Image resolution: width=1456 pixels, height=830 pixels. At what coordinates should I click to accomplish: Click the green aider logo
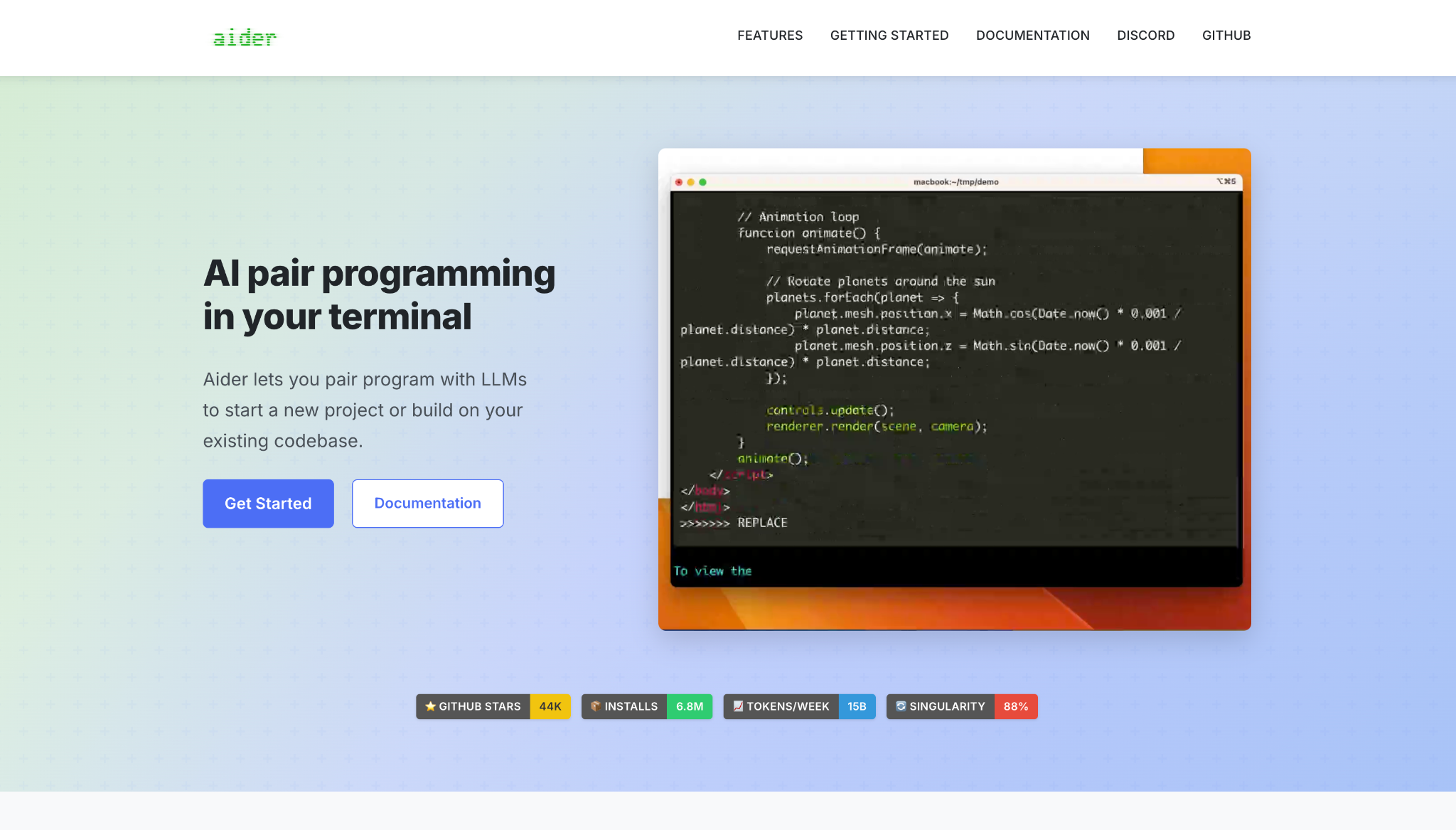(245, 38)
